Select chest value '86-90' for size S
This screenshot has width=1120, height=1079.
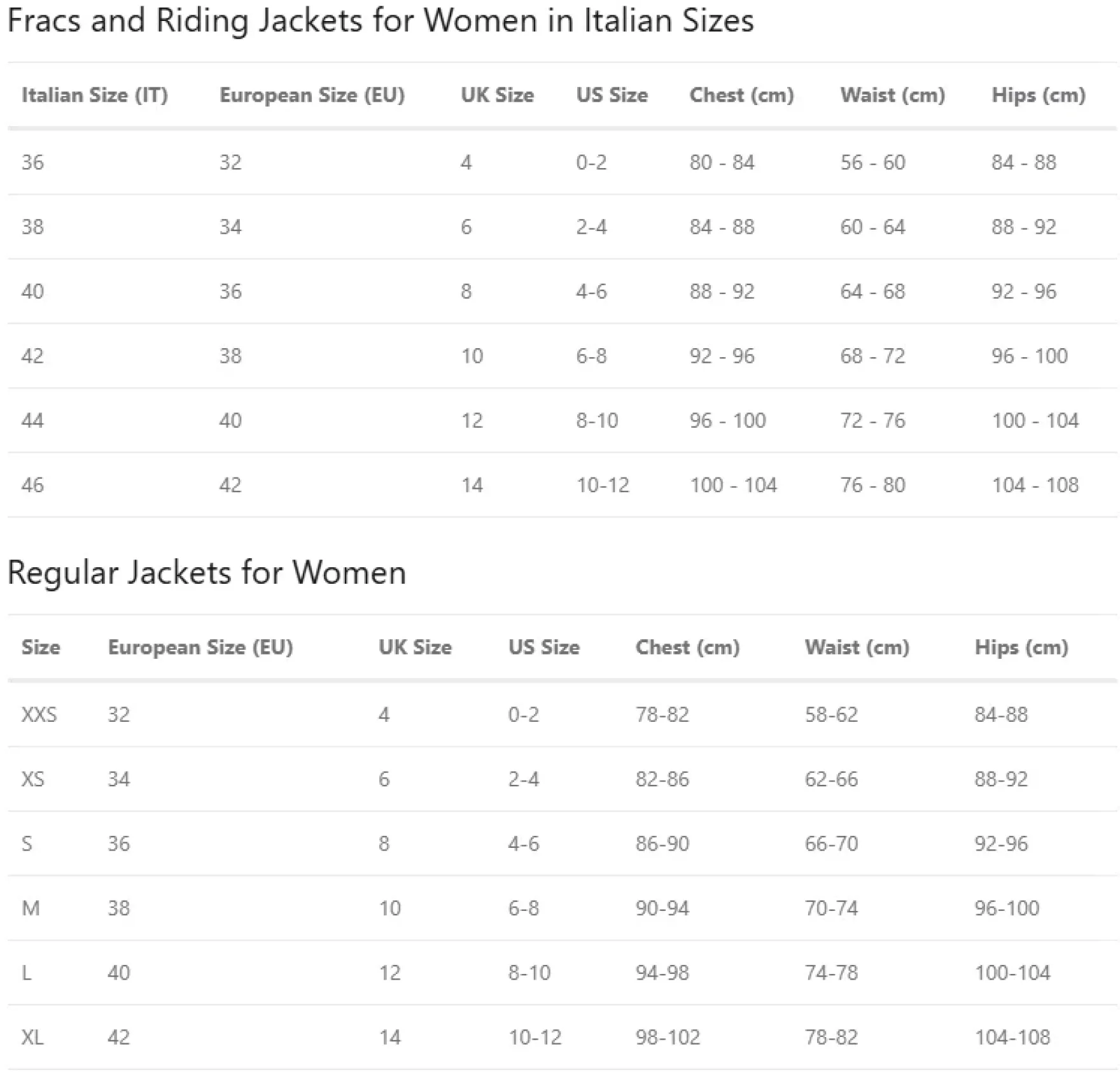click(662, 844)
